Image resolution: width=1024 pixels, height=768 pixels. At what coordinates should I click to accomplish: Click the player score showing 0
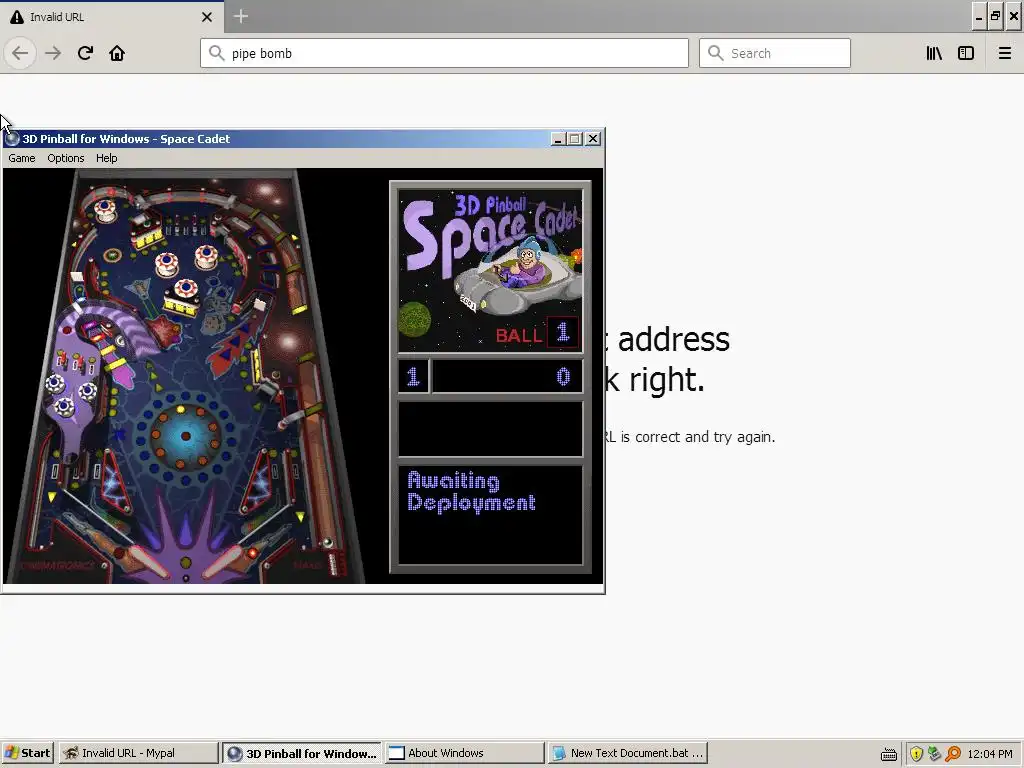pos(507,376)
